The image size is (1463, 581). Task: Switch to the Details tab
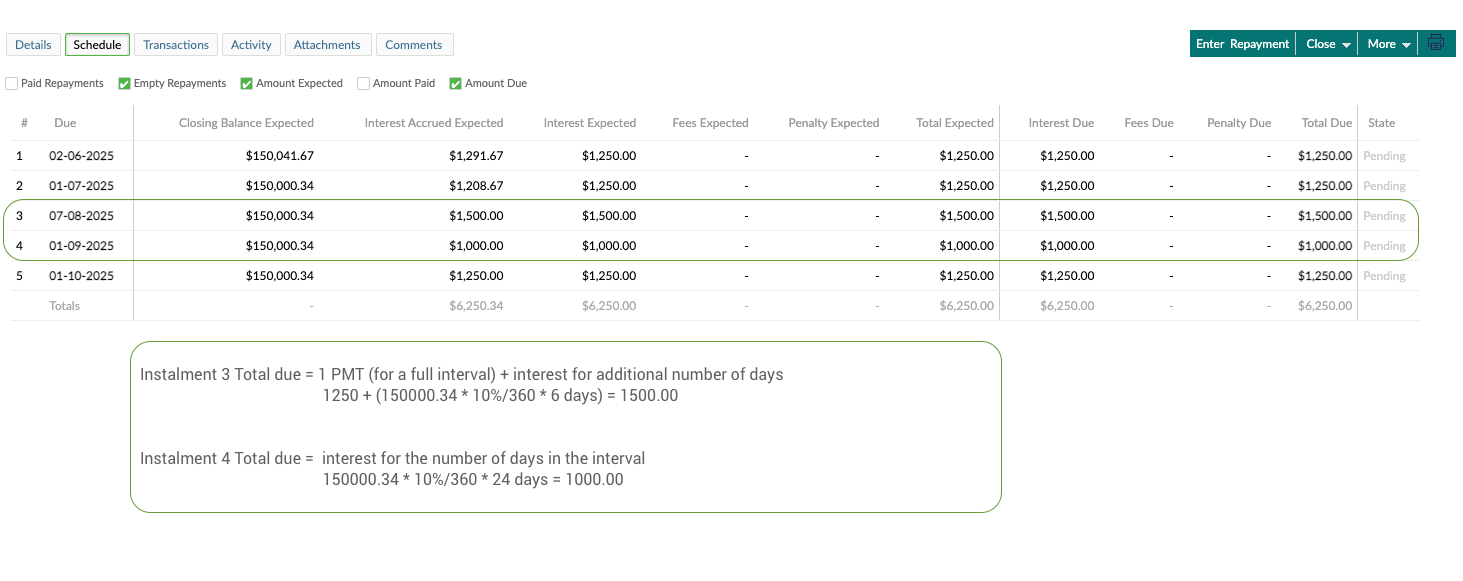point(33,45)
